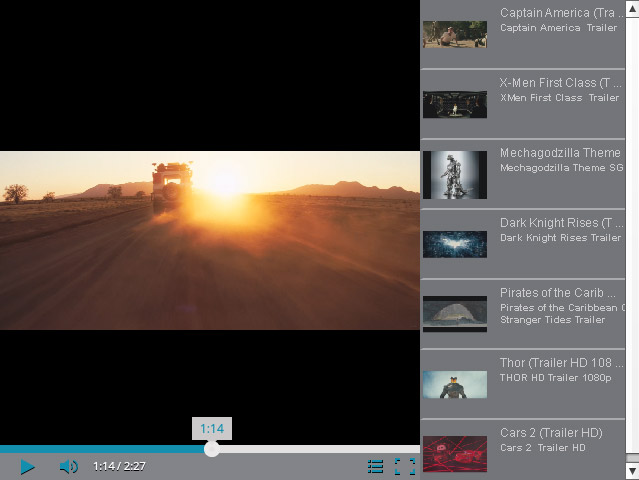Click the playlist scrollbar up arrow
Screen dimensions: 639x480
tap(632, 9)
